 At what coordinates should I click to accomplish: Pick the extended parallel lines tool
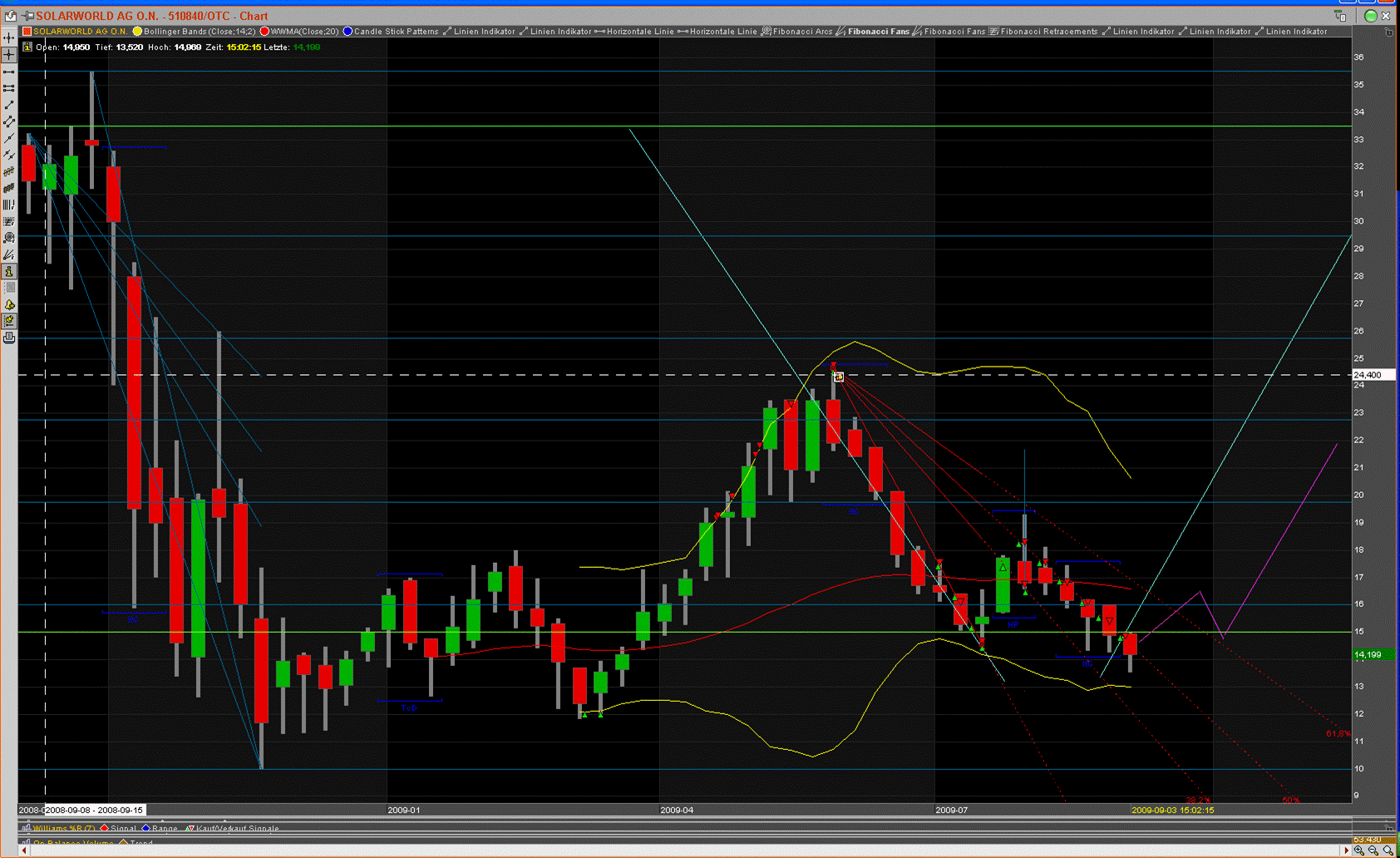click(x=9, y=155)
